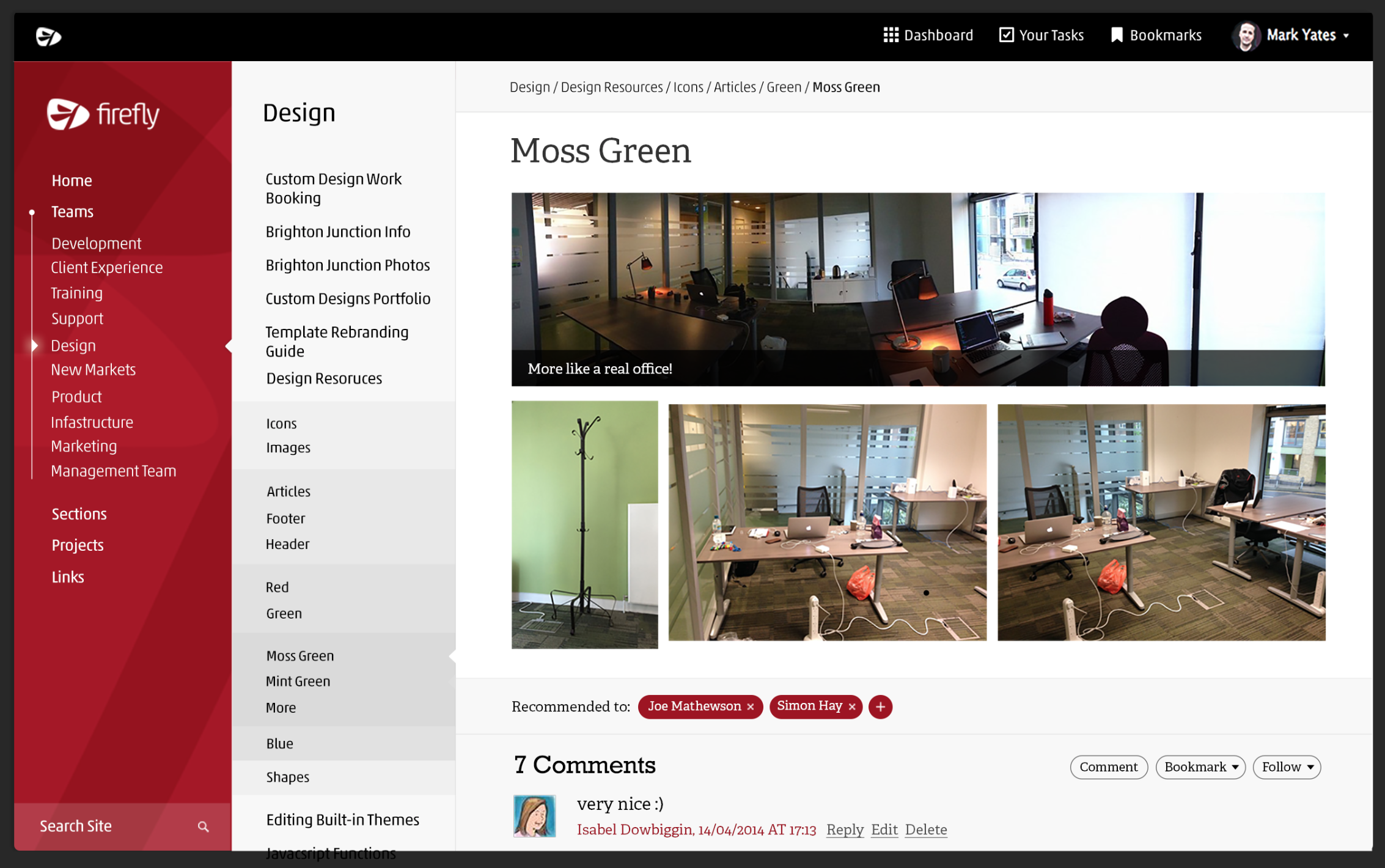Viewport: 1385px width, 868px height.
Task: Click the Search Site field
Action: [x=123, y=826]
